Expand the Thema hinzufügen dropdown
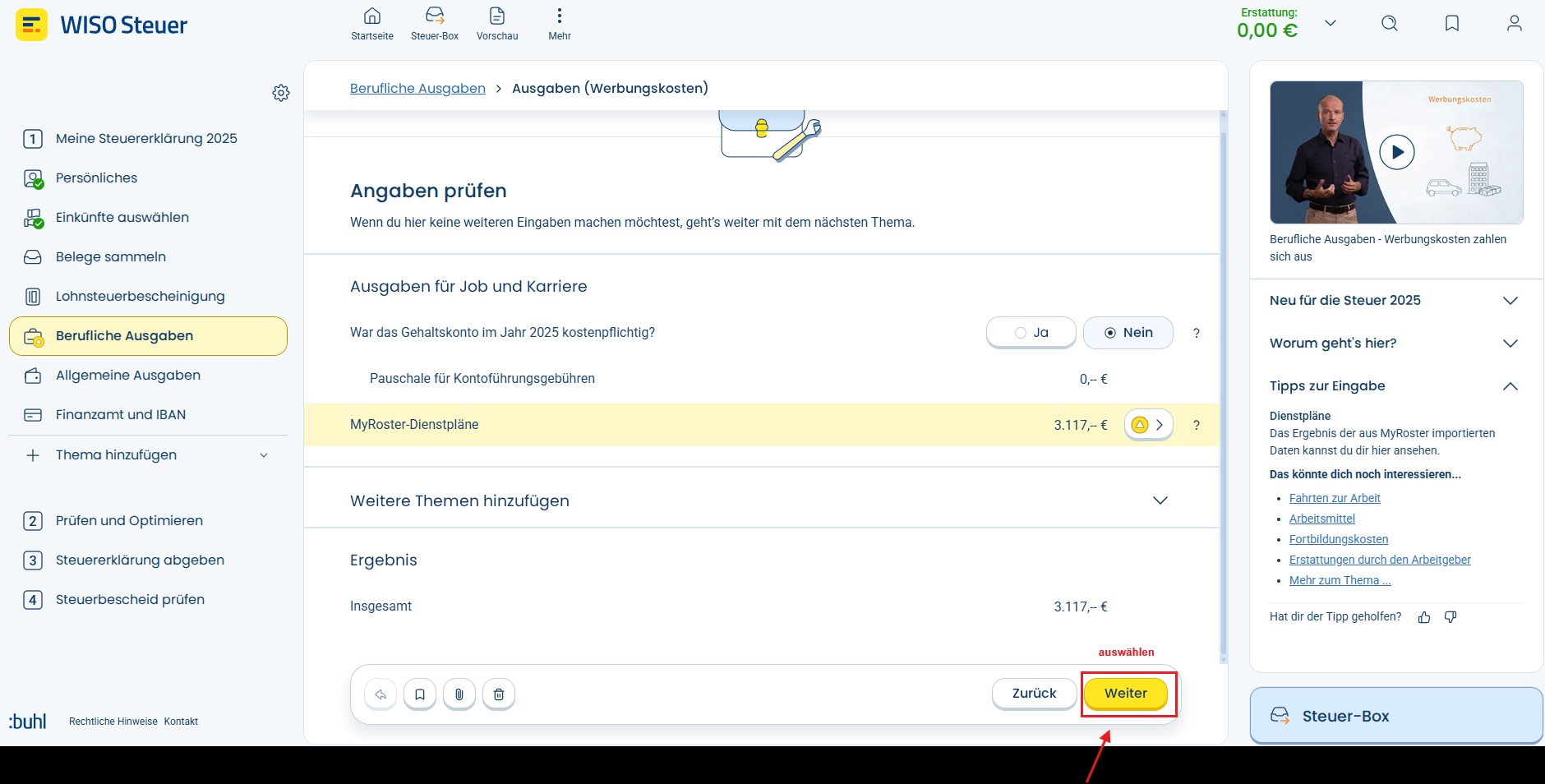 point(148,455)
